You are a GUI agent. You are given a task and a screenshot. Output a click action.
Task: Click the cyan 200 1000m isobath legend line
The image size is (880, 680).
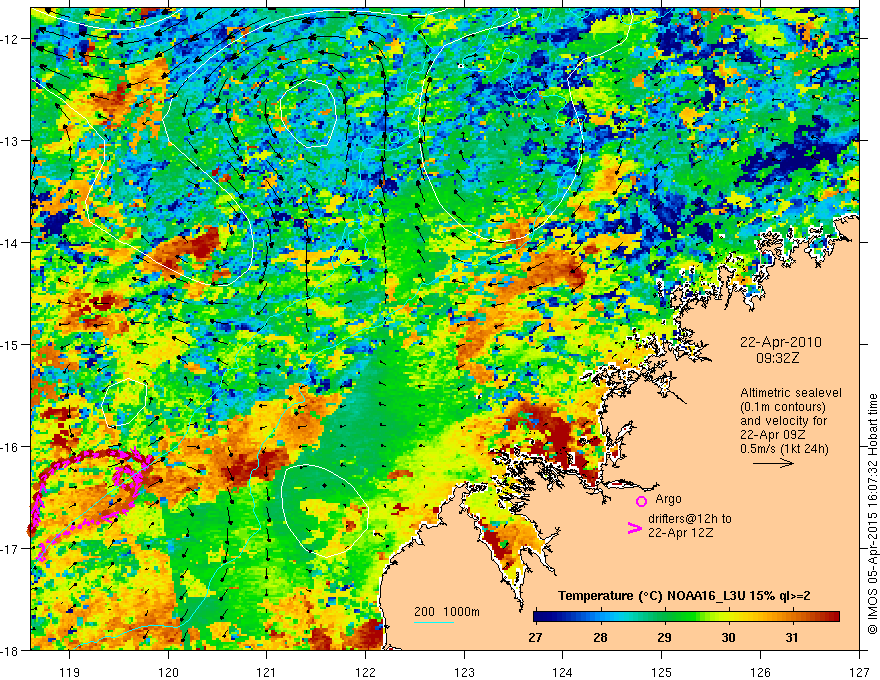pos(434,622)
